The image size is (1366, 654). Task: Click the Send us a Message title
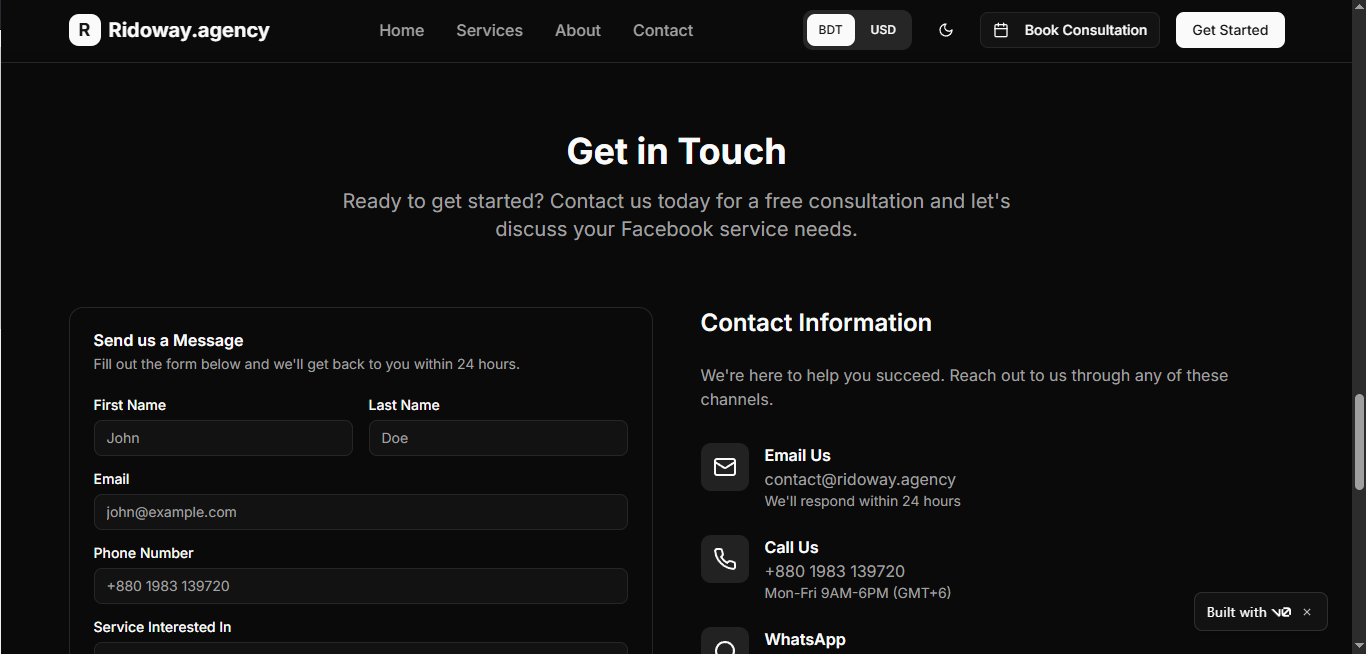coord(168,341)
